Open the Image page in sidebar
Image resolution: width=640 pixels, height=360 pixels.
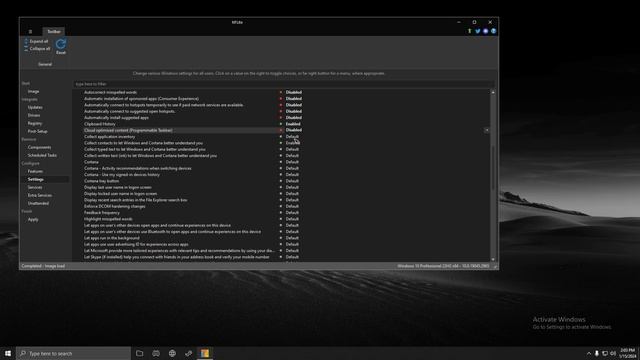(33, 91)
